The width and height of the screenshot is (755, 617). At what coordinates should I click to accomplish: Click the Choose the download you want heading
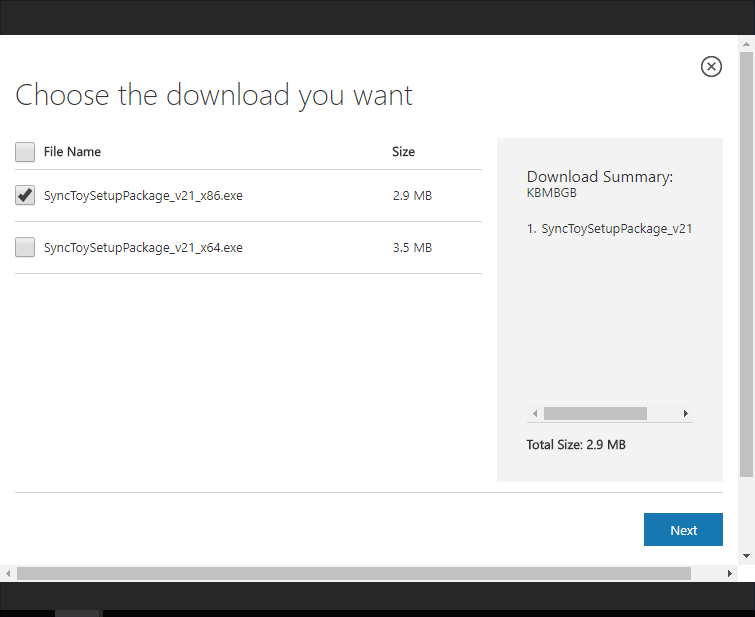point(214,95)
